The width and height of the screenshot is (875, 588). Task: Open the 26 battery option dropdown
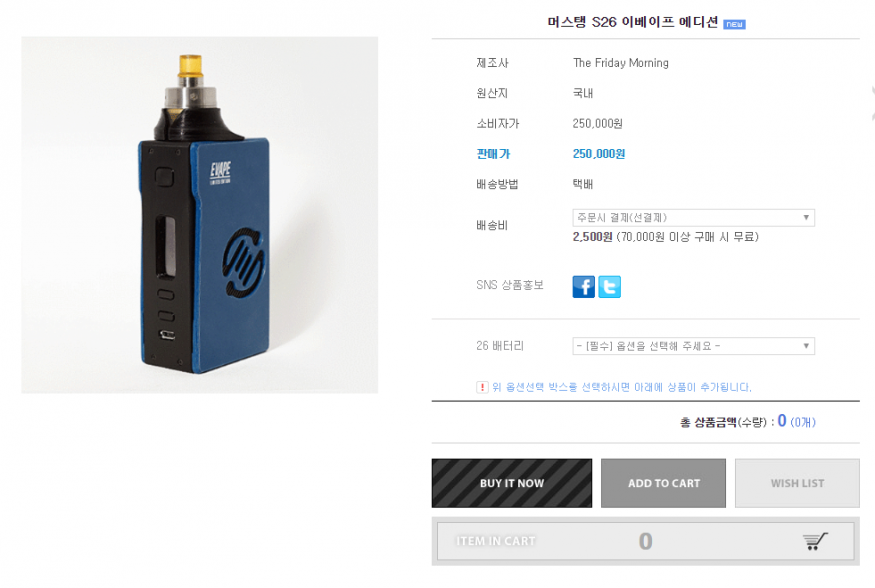[x=693, y=346]
